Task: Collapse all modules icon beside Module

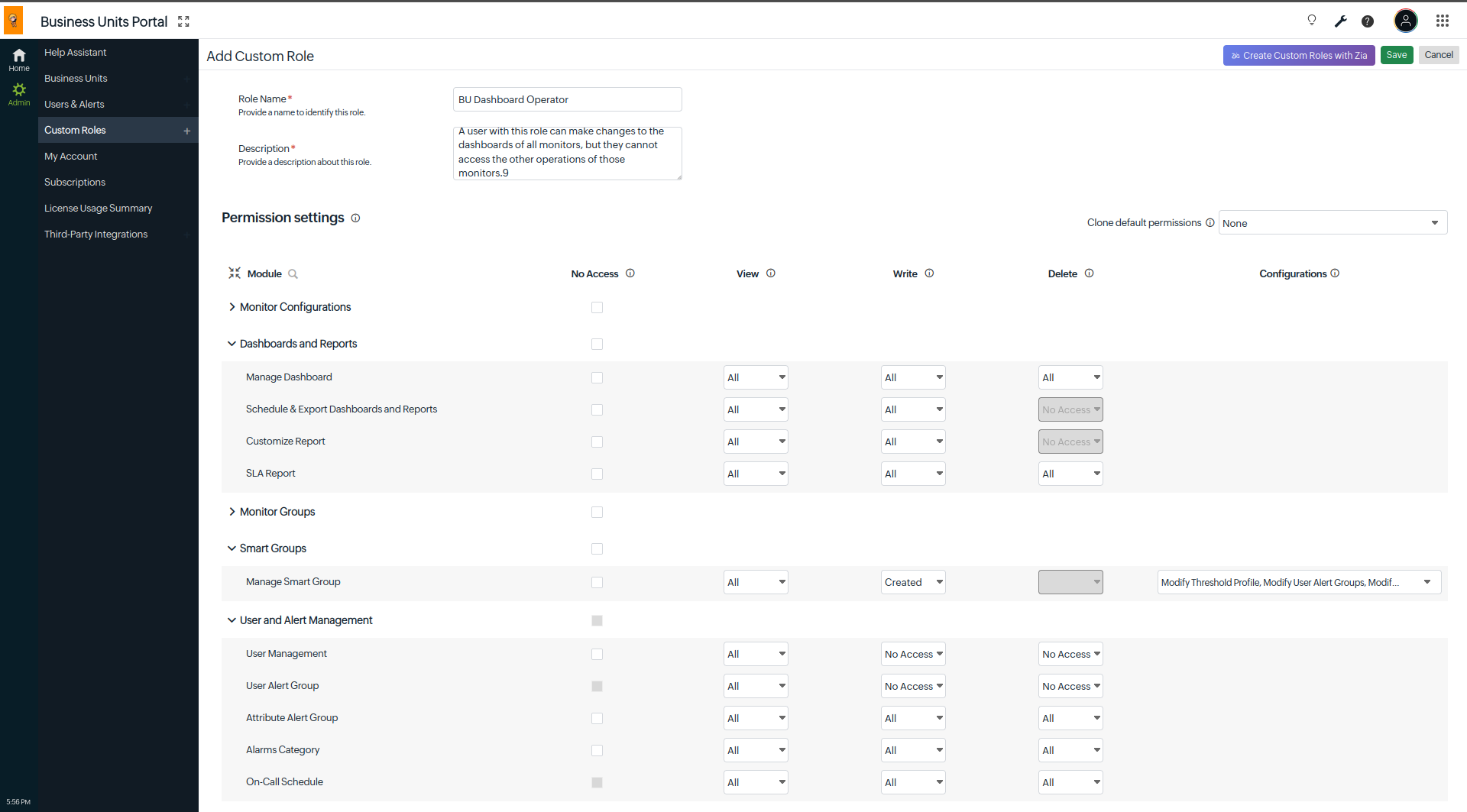Action: pos(235,273)
